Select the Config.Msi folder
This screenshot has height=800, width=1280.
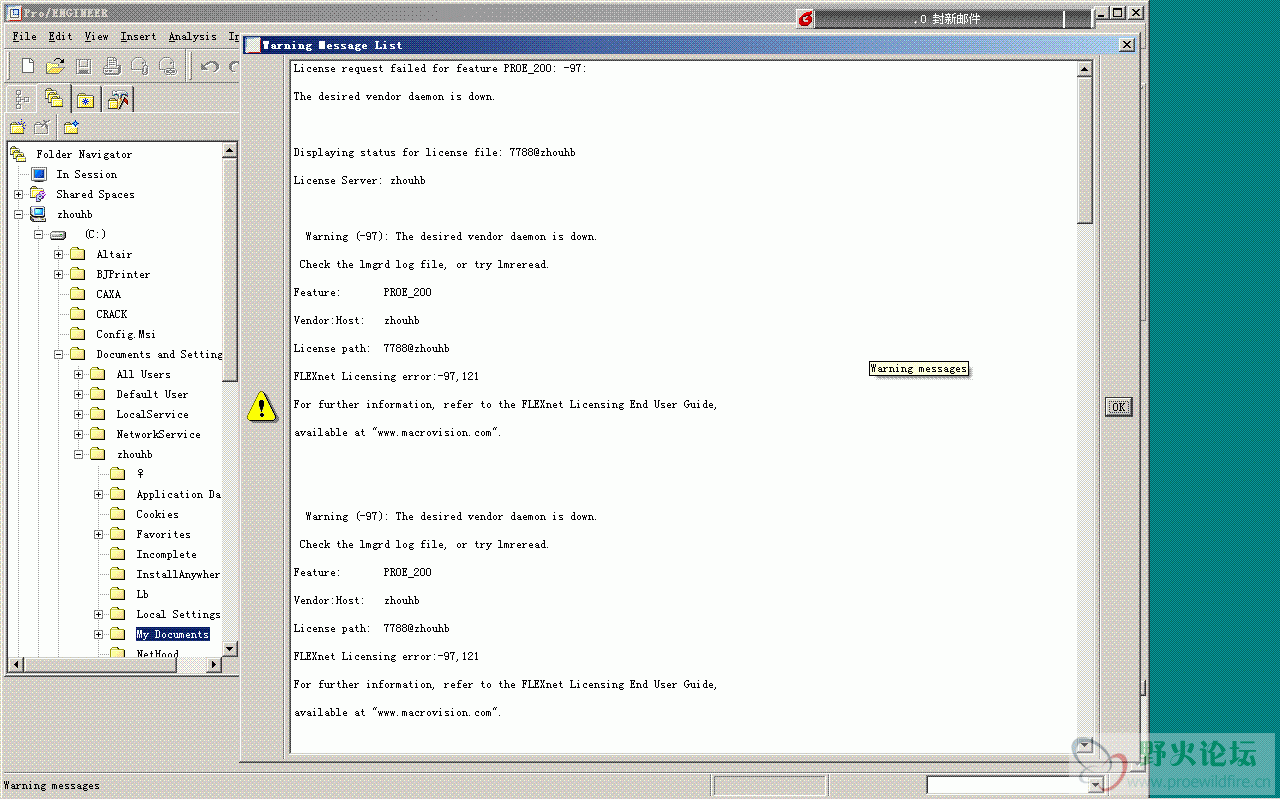[x=126, y=334]
